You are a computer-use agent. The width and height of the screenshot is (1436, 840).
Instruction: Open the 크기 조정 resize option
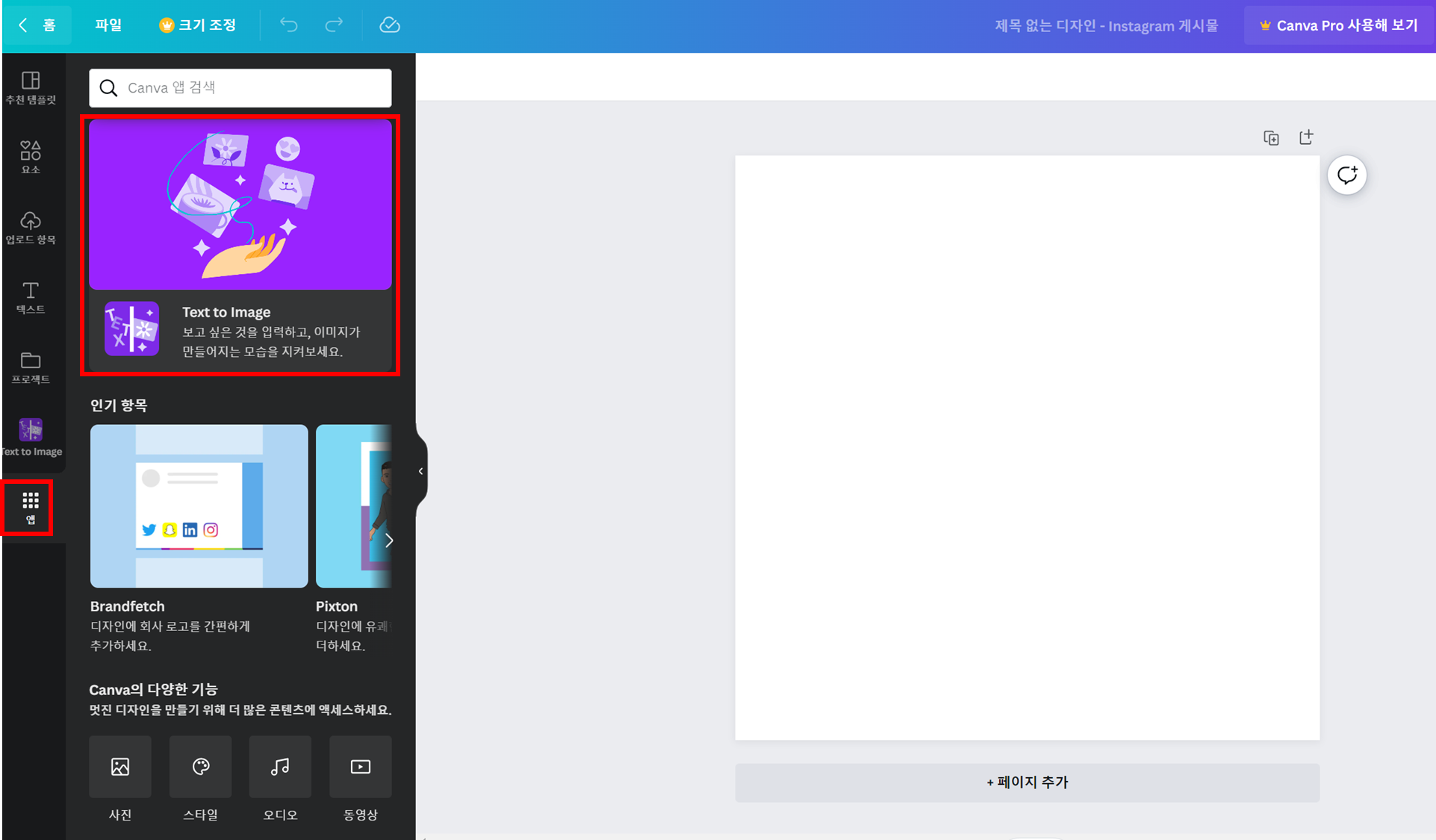(x=198, y=25)
